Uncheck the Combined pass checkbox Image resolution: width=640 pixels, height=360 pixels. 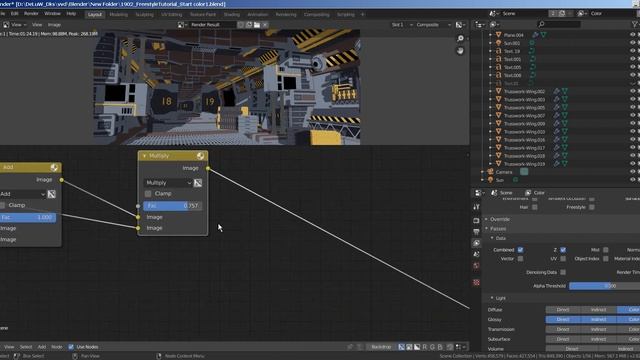click(520, 250)
